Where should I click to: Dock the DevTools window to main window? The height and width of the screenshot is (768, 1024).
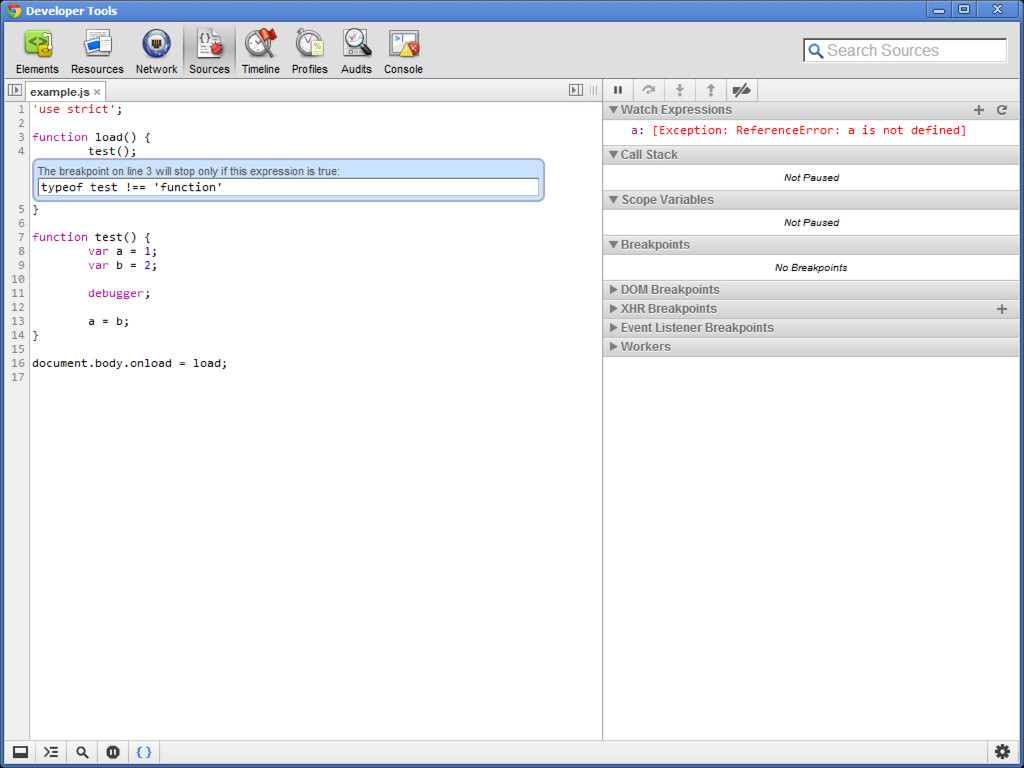pyautogui.click(x=20, y=752)
